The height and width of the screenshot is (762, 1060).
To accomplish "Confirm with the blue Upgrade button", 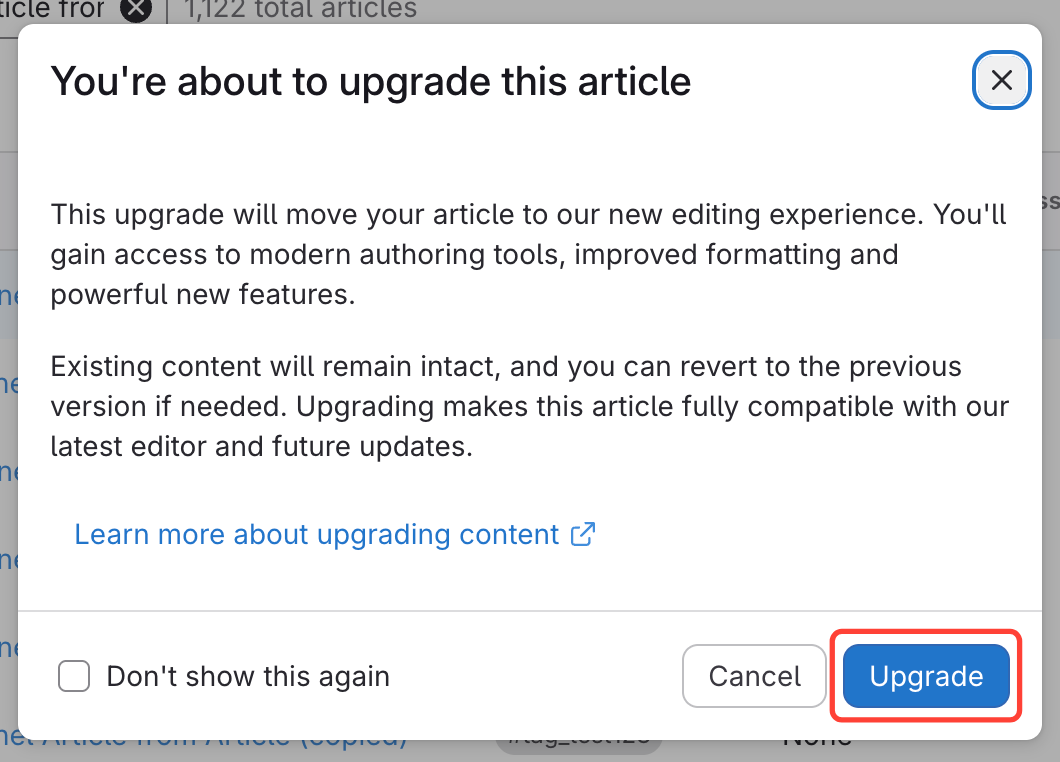I will tap(926, 677).
